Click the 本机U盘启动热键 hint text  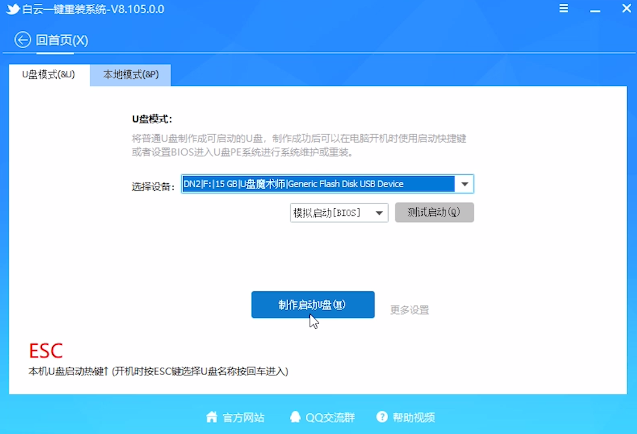pyautogui.click(x=158, y=371)
